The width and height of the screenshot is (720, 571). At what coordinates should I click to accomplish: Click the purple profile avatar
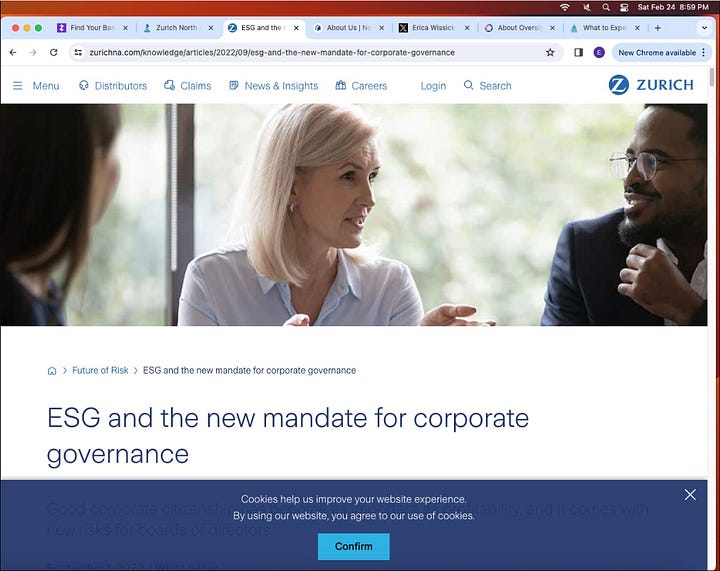(599, 52)
